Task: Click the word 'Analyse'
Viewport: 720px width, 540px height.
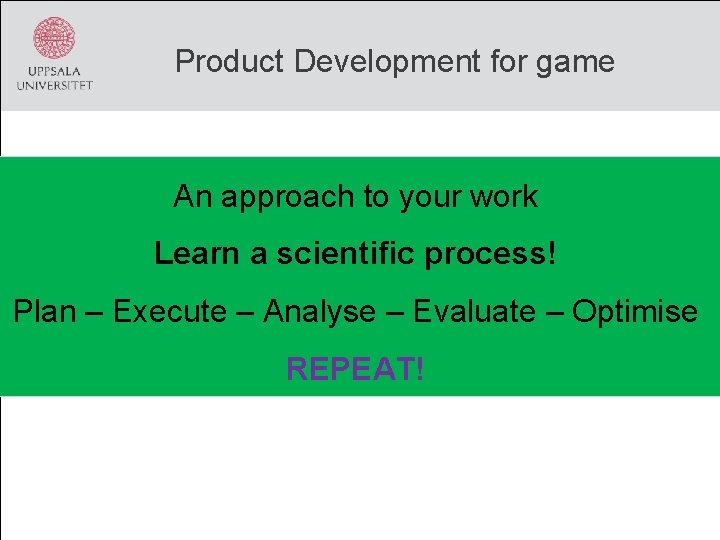Action: 320,312
